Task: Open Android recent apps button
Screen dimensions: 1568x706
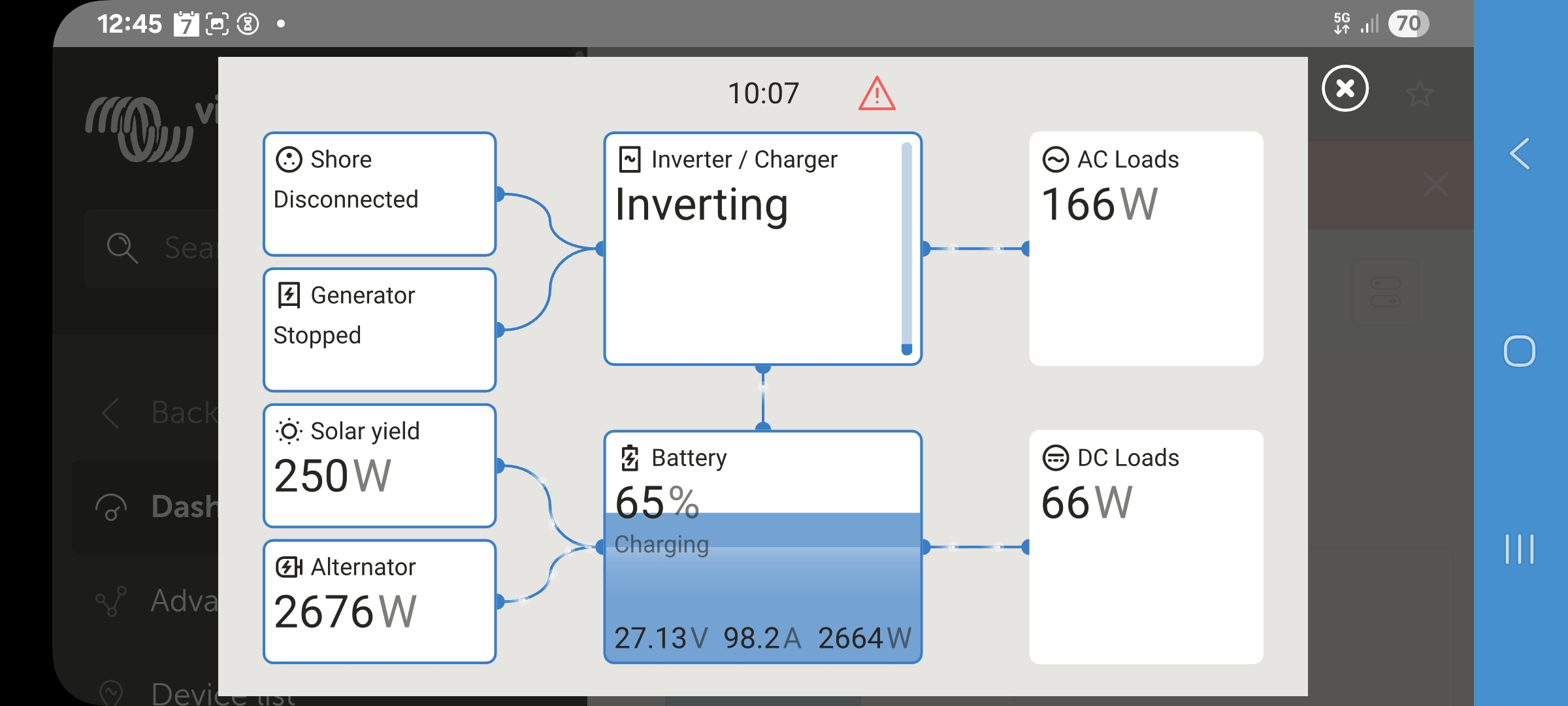Action: (x=1519, y=548)
